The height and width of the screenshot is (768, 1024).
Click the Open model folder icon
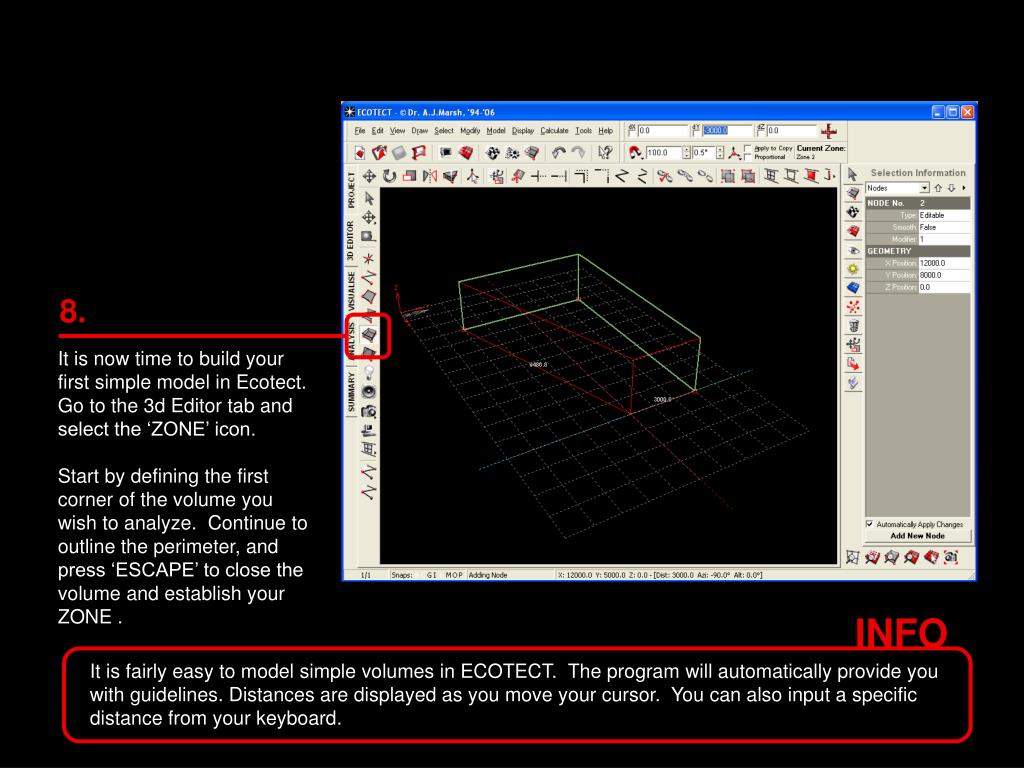[379, 153]
